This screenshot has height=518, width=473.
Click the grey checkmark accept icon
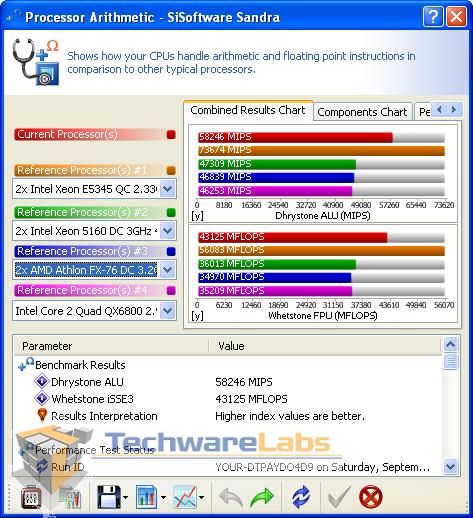(x=339, y=497)
